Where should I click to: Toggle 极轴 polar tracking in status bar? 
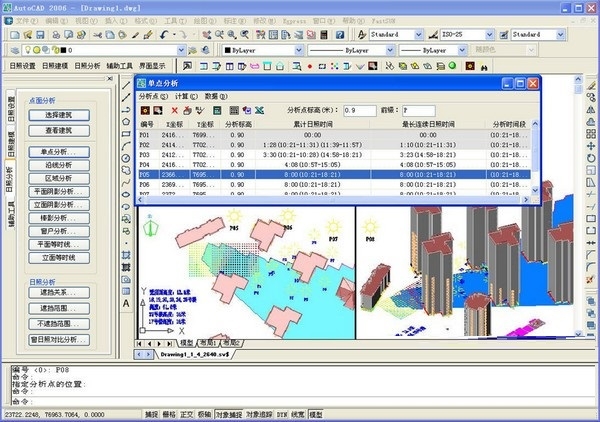pos(204,414)
